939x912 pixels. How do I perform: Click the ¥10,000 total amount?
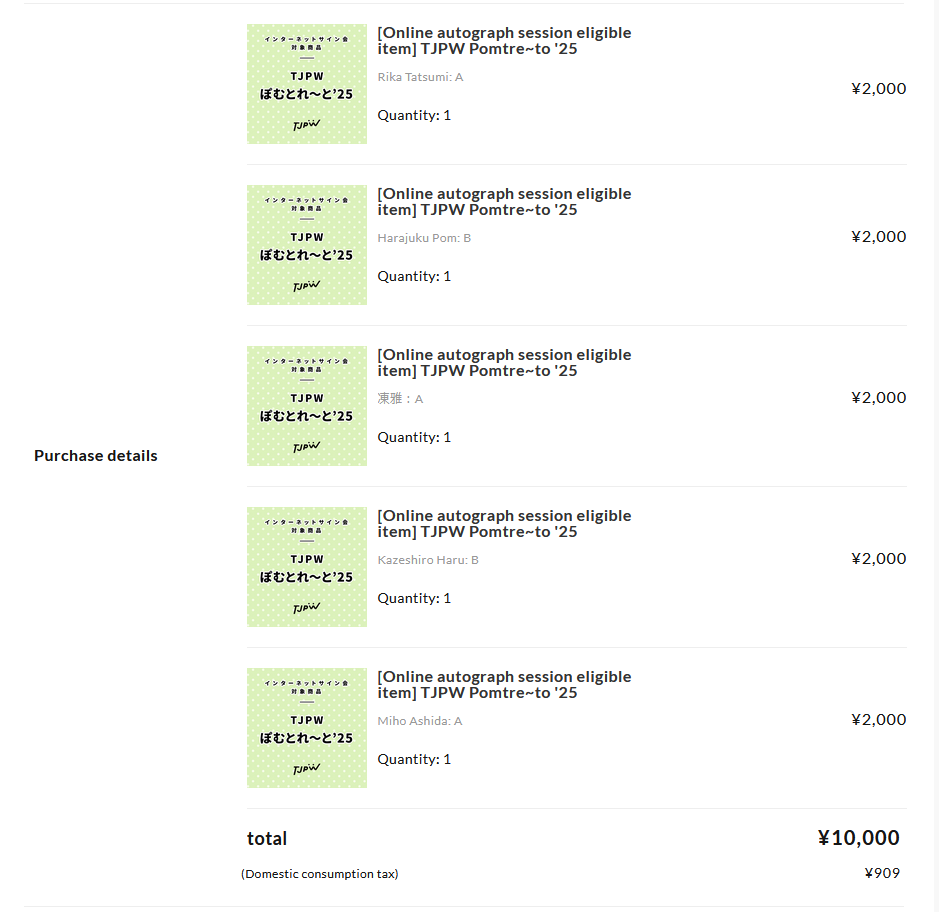[x=859, y=838]
